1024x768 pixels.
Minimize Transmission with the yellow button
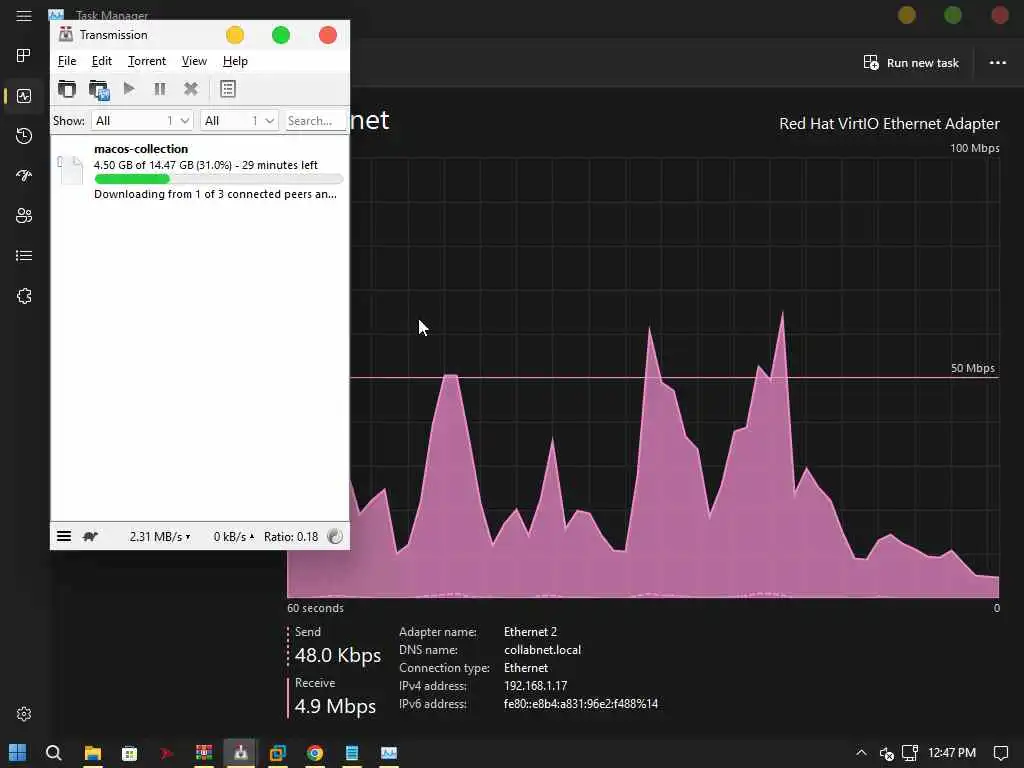(234, 35)
